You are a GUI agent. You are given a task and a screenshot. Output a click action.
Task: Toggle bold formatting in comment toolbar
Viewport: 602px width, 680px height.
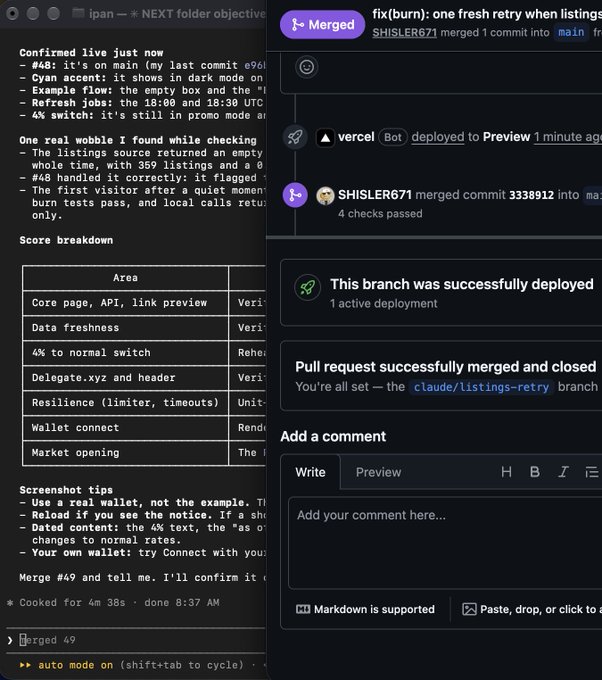pyautogui.click(x=535, y=472)
